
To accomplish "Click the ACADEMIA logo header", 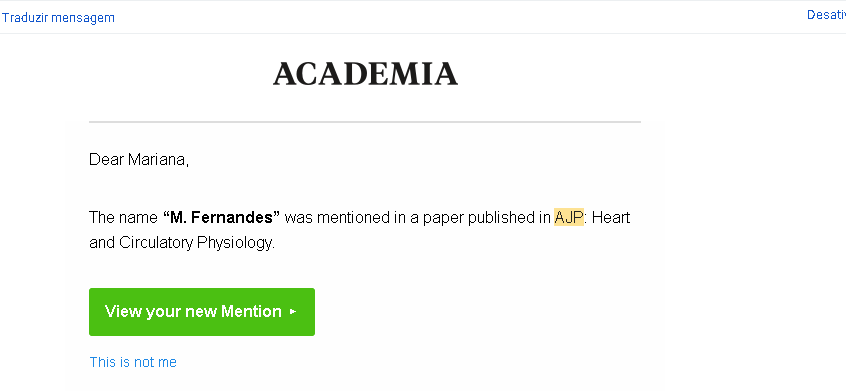I will tap(365, 74).
